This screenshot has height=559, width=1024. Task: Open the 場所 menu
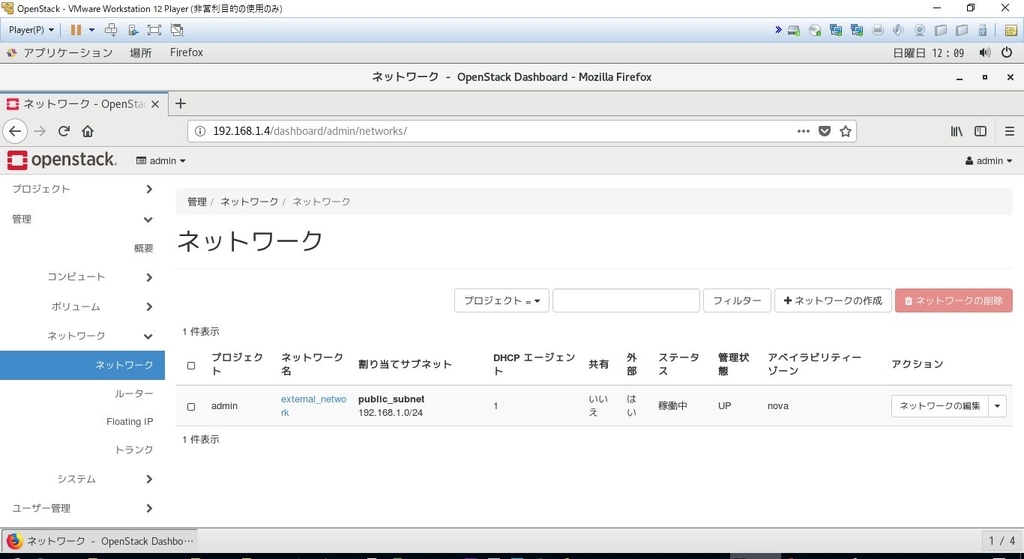tap(140, 53)
